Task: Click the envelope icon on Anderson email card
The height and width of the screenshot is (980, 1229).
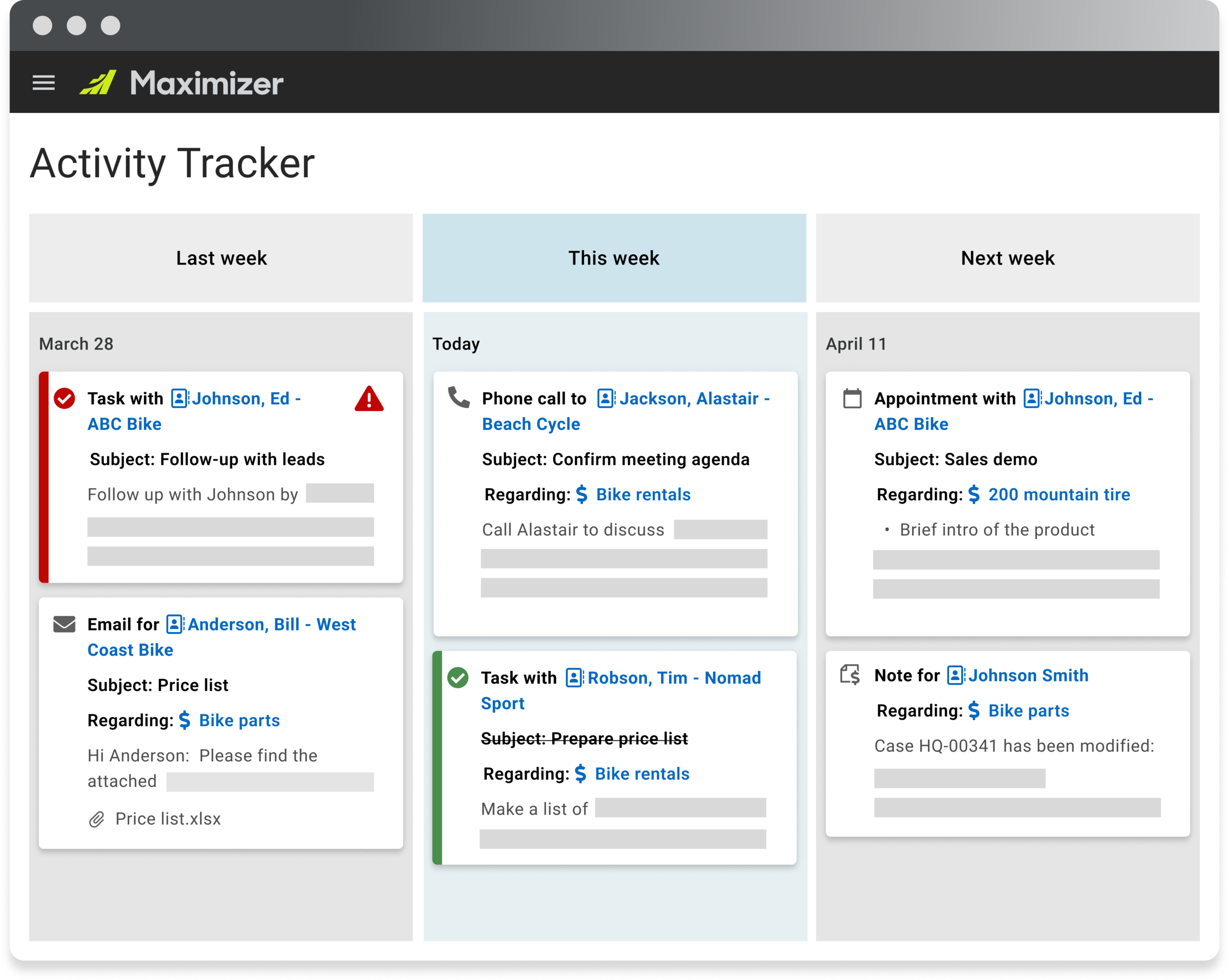Action: [64, 624]
